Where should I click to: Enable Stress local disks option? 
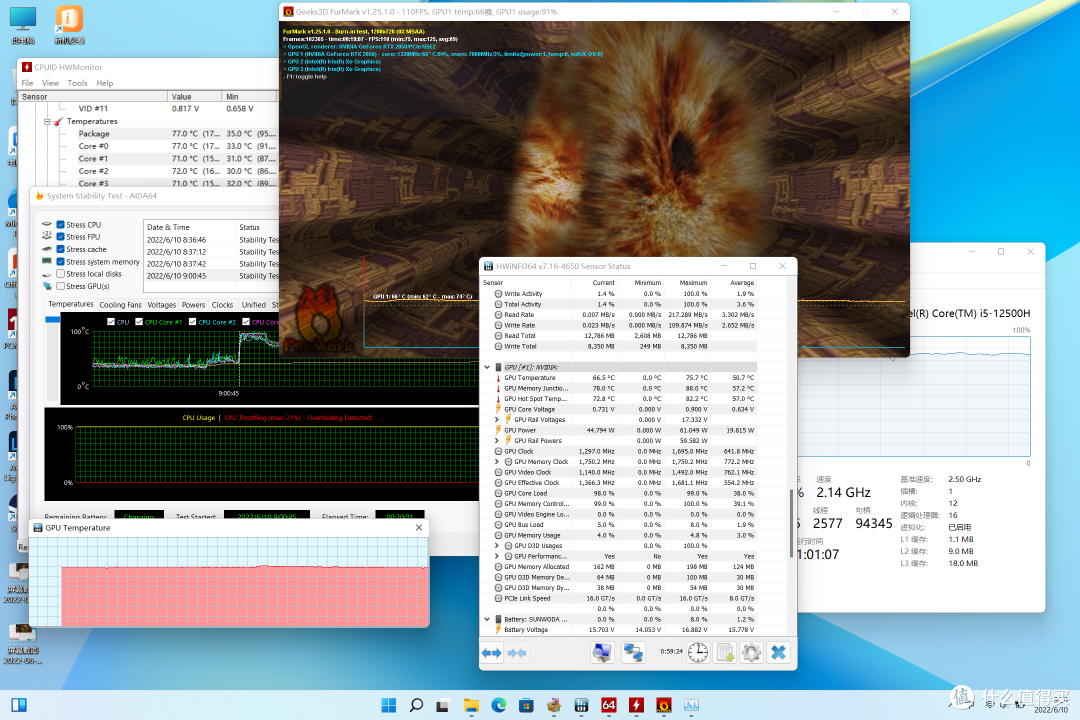pyautogui.click(x=61, y=274)
